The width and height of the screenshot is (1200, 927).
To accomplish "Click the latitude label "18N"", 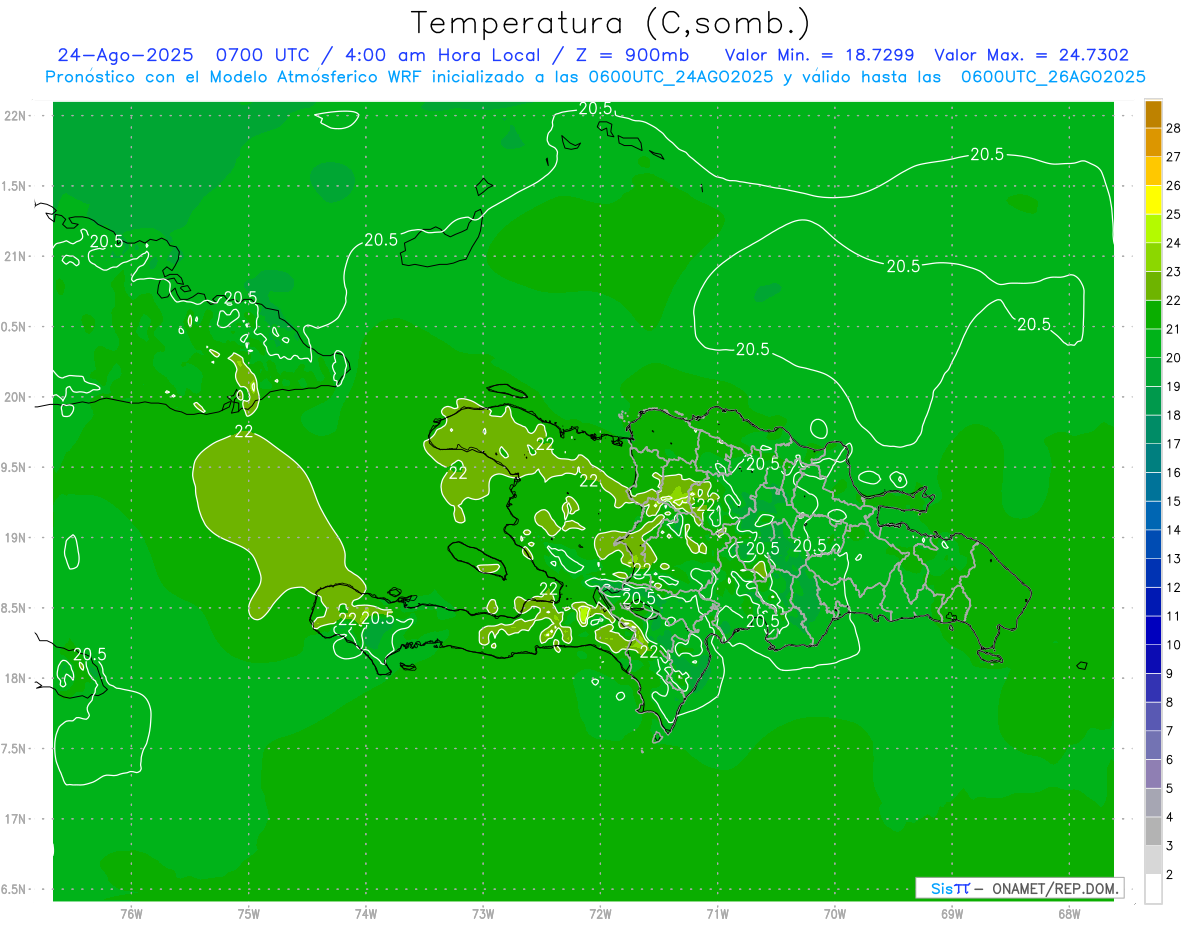I will click(x=15, y=678).
